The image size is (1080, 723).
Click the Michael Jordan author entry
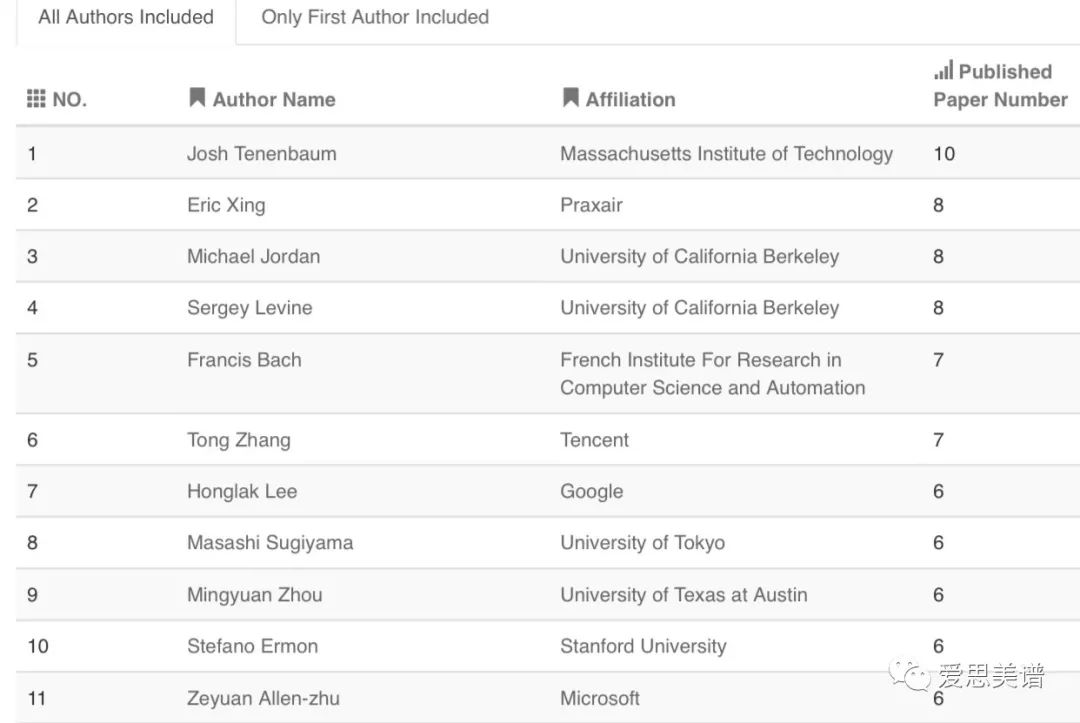click(254, 256)
